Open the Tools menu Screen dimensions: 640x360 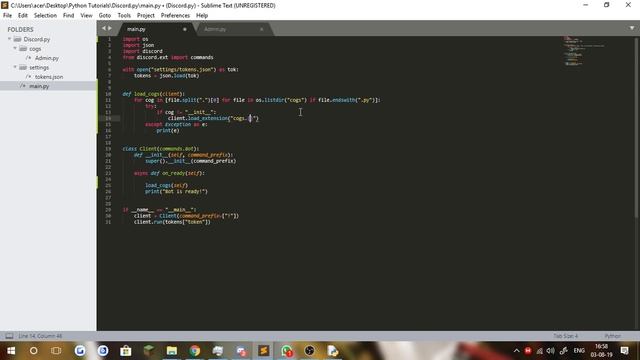124,15
